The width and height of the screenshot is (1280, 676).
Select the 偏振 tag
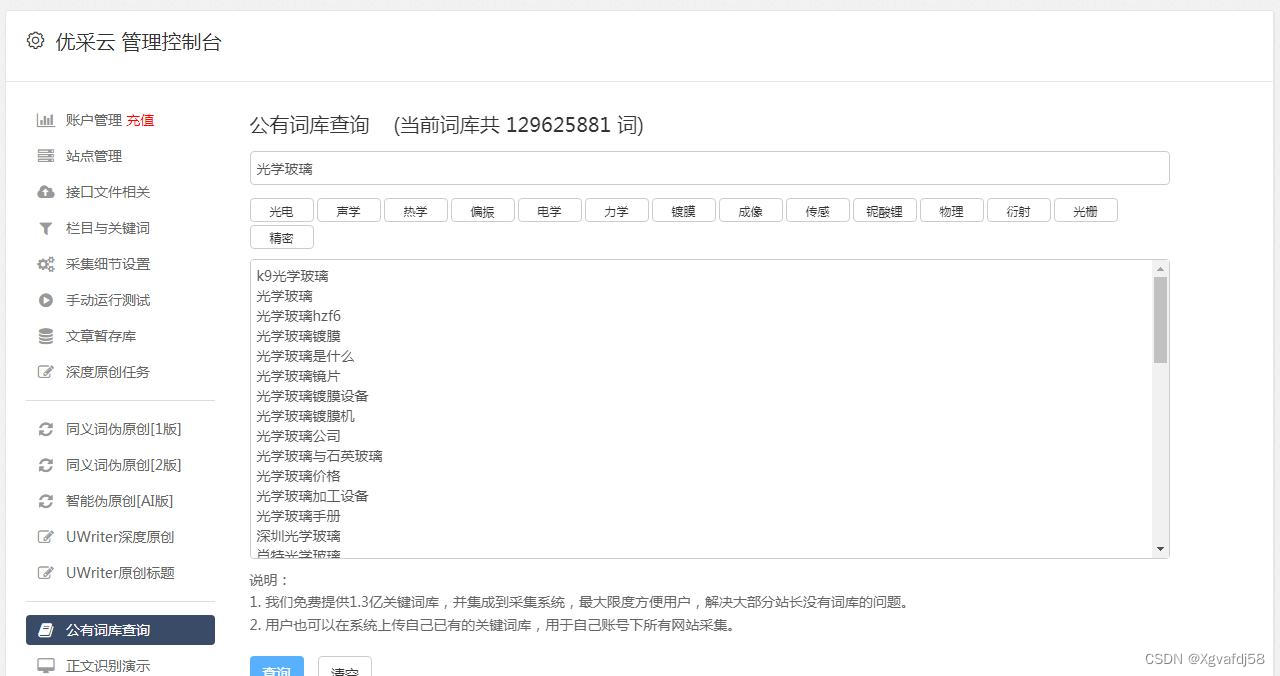click(483, 210)
